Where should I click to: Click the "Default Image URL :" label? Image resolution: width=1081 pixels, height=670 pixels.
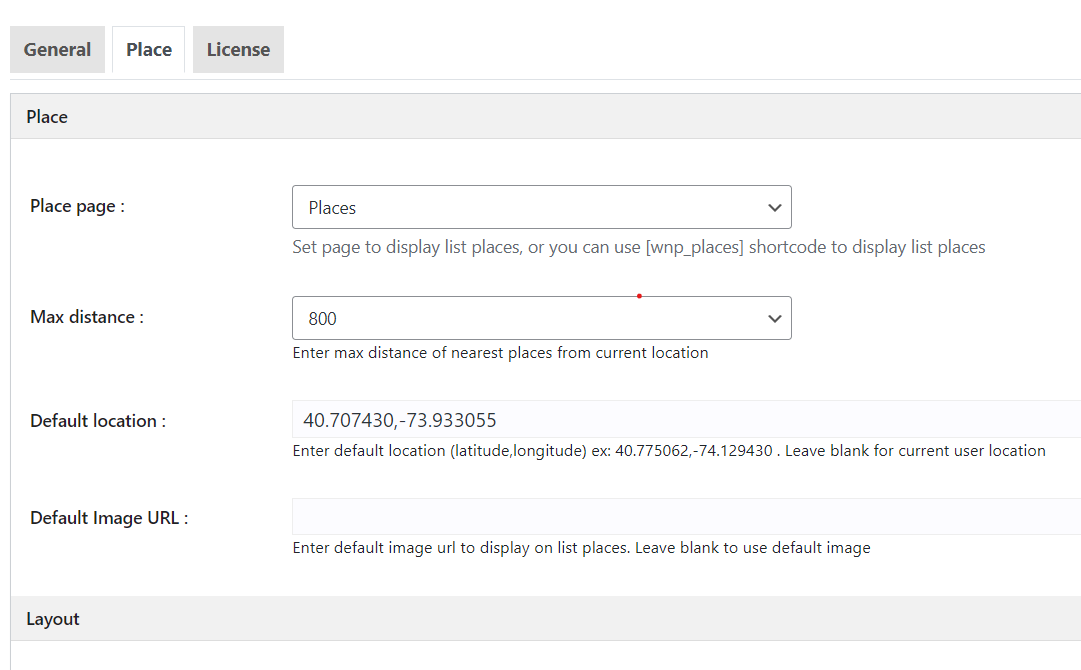[109, 518]
